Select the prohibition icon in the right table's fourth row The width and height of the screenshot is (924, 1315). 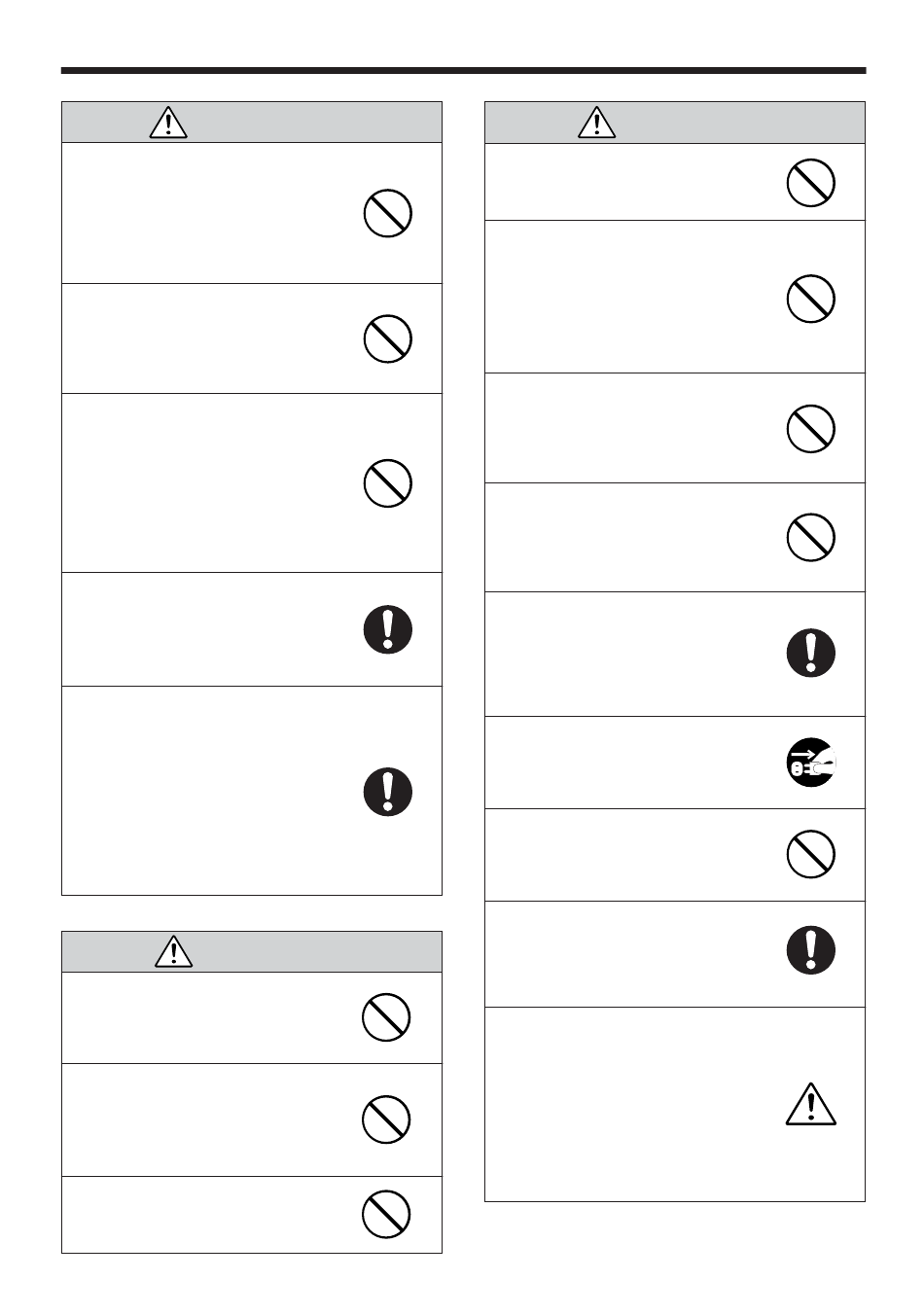(x=811, y=537)
